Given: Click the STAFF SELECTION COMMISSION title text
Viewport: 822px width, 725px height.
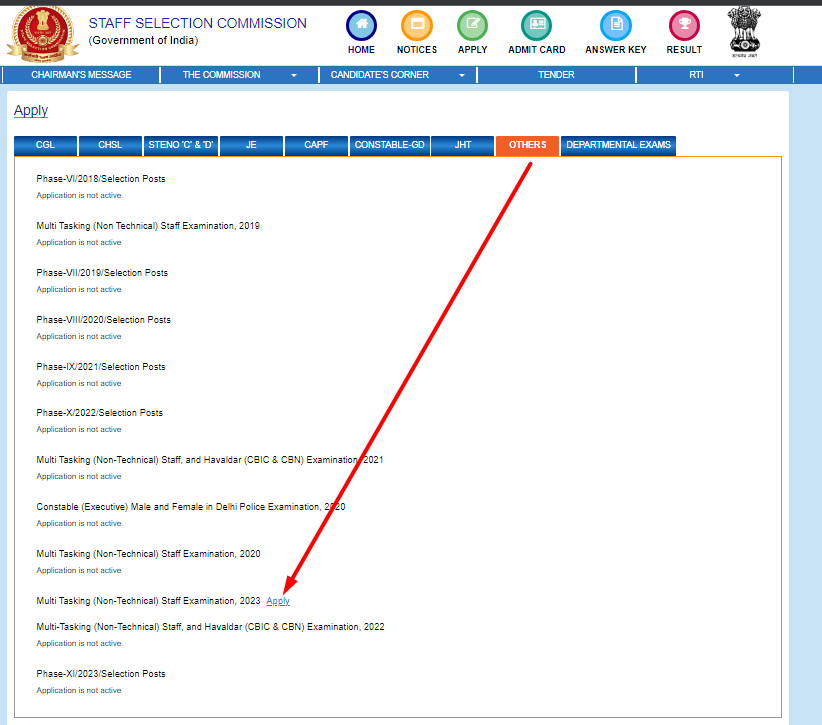Looking at the screenshot, I should point(198,23).
